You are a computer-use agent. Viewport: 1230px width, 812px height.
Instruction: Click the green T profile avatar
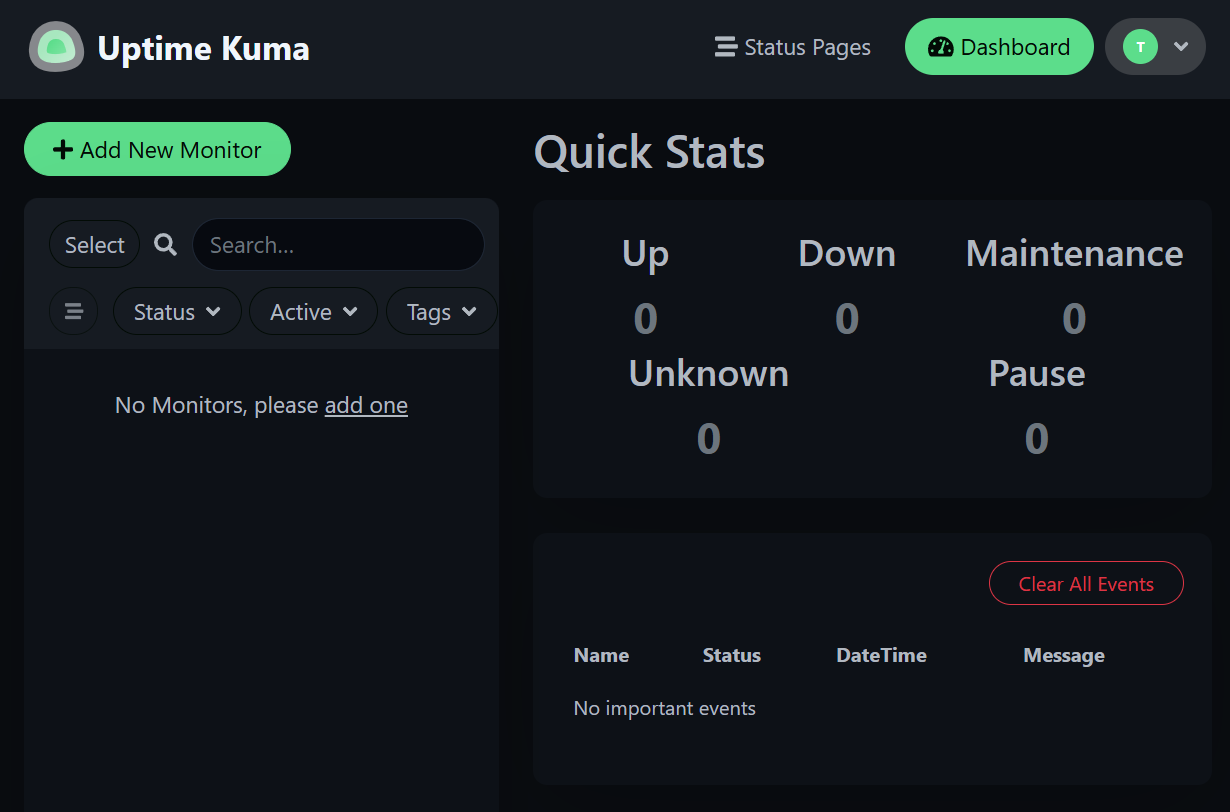coord(1140,47)
